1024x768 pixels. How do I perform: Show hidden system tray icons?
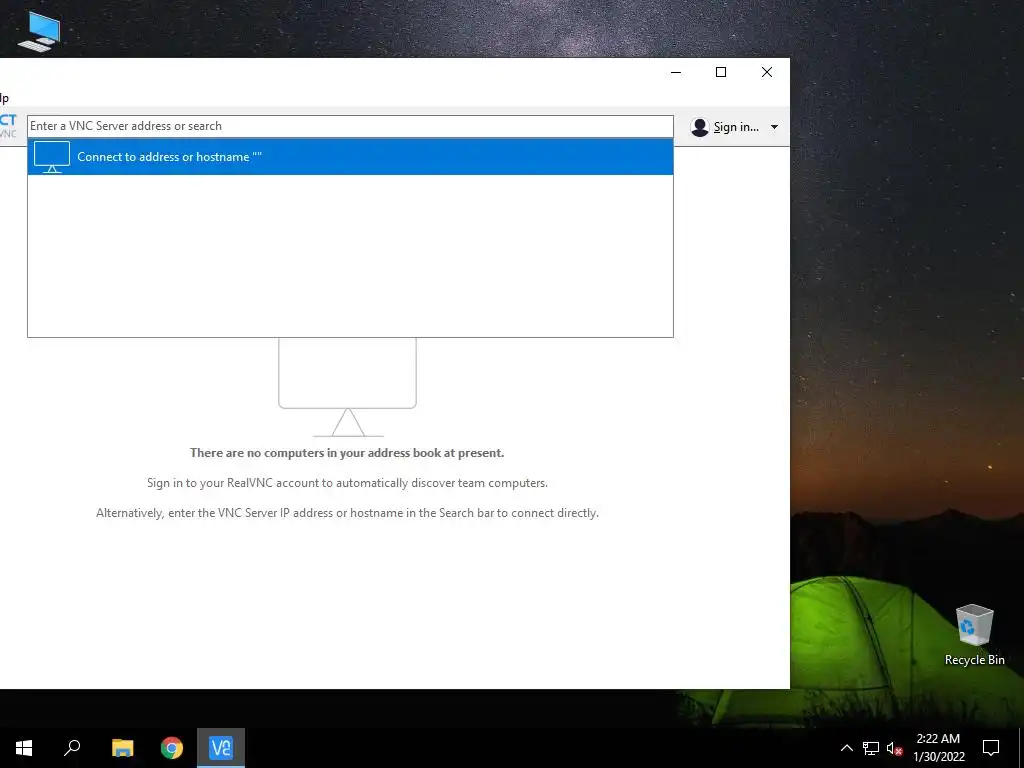[x=846, y=748]
